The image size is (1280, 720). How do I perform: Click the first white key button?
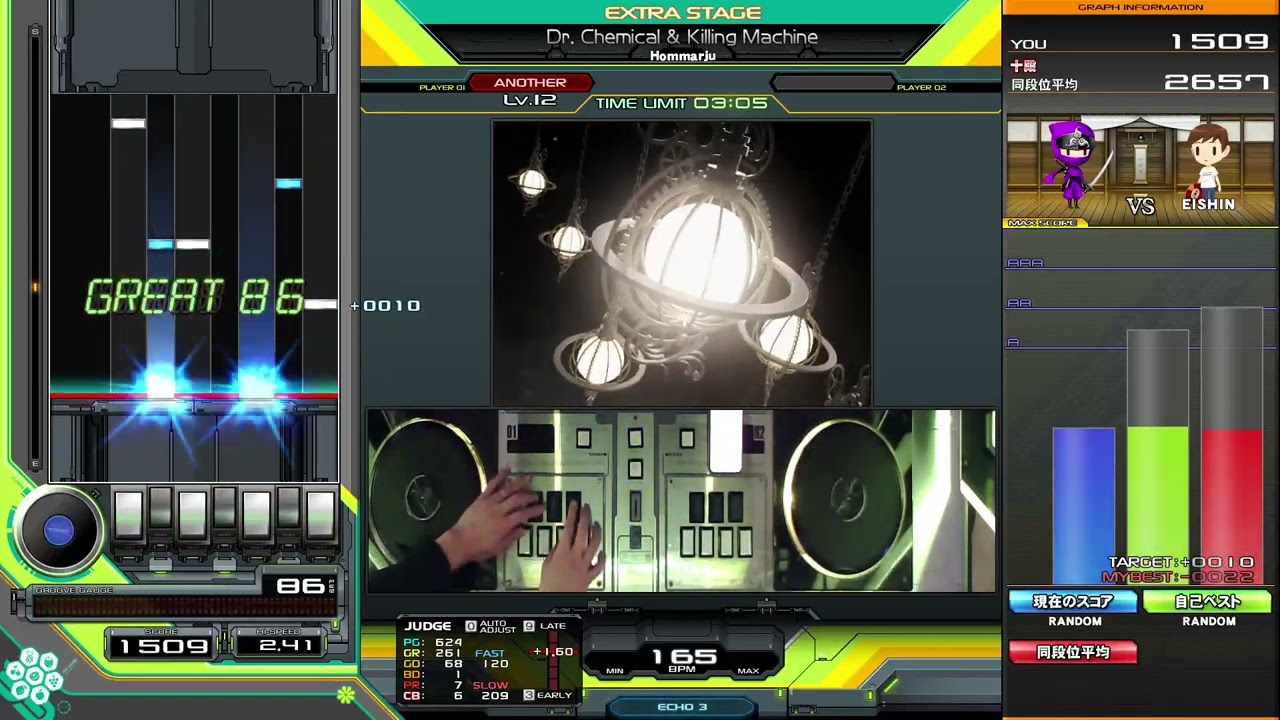tap(128, 516)
